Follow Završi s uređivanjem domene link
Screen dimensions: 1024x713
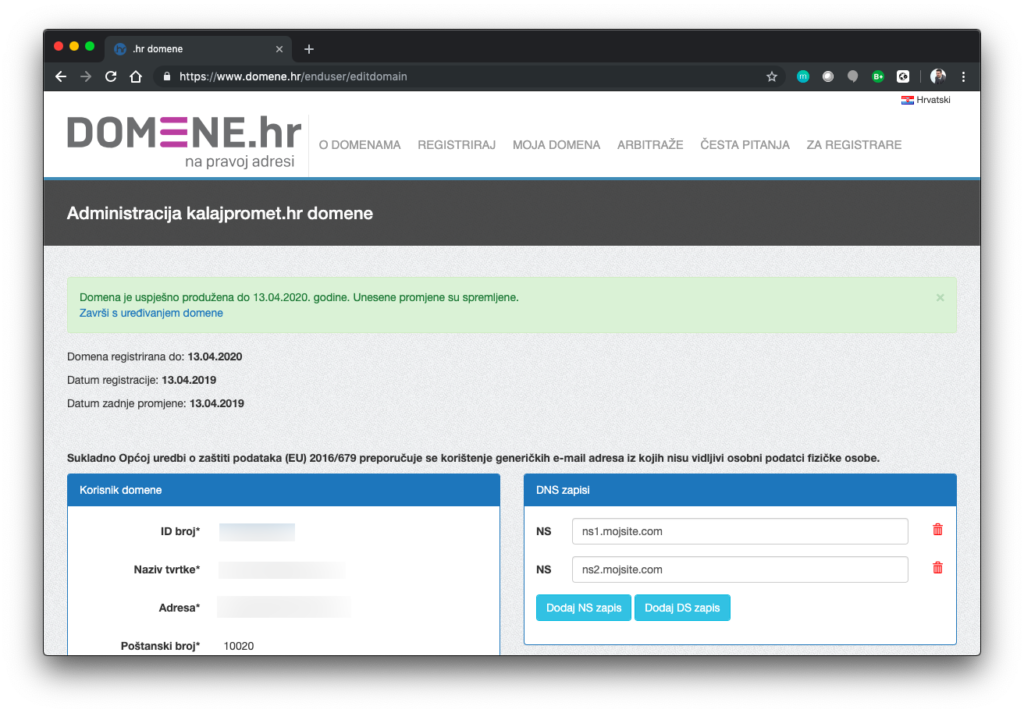coord(151,313)
